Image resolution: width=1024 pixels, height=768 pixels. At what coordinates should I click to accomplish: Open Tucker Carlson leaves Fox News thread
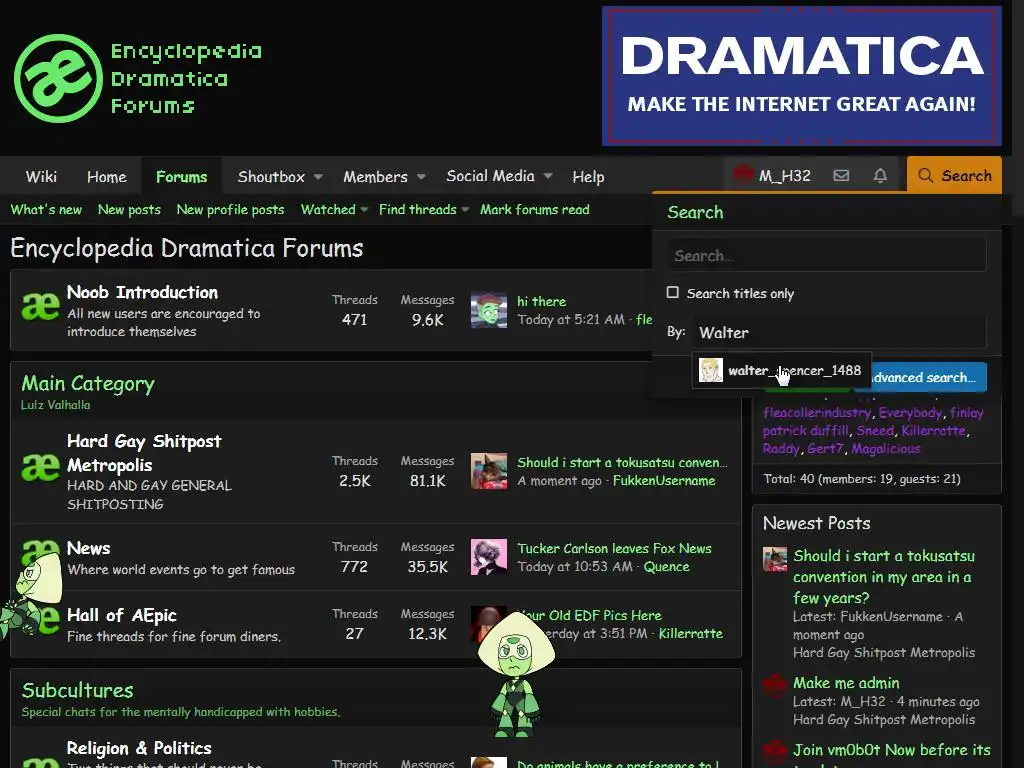(x=614, y=549)
